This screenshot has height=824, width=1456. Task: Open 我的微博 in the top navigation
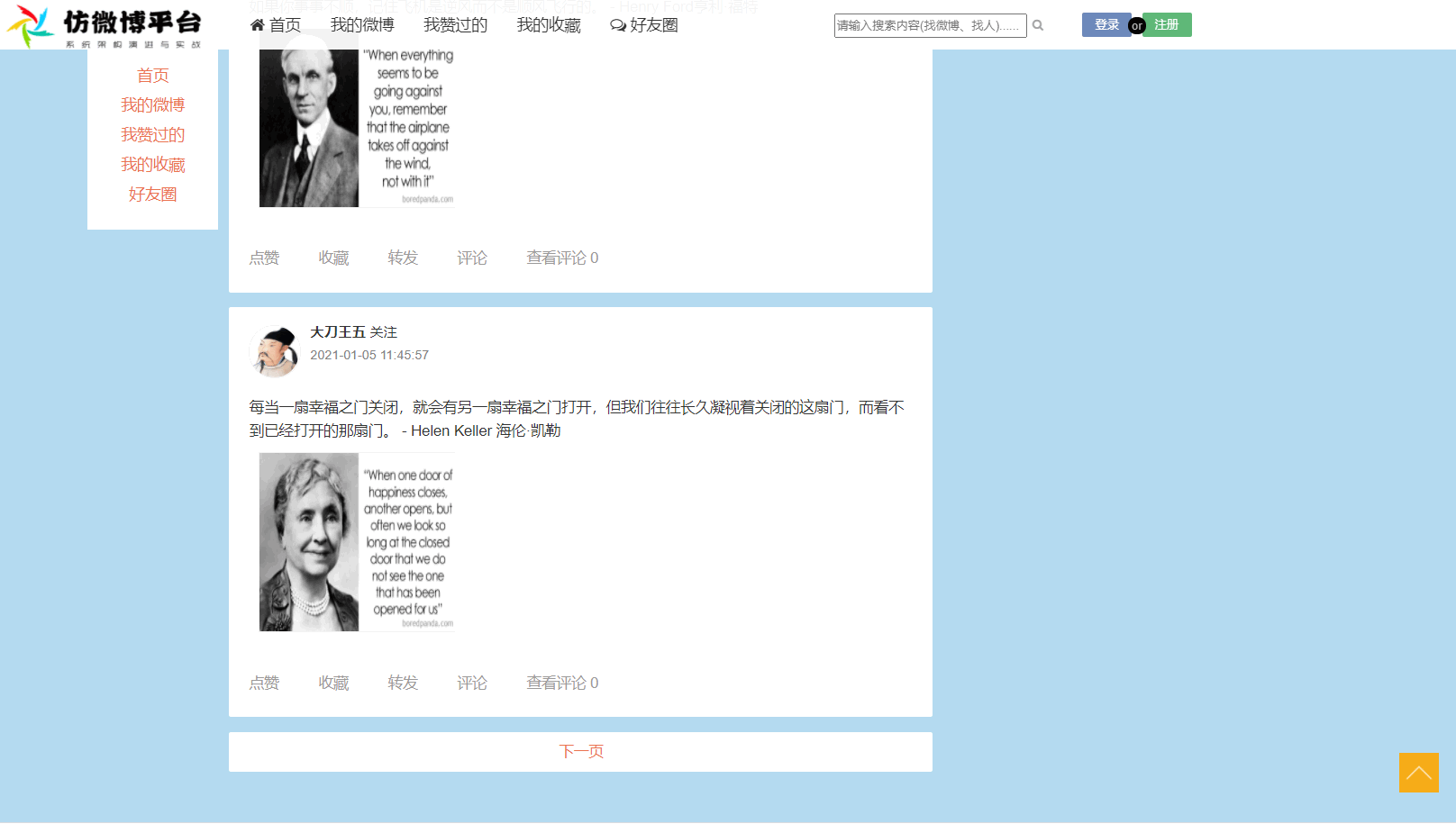[362, 25]
